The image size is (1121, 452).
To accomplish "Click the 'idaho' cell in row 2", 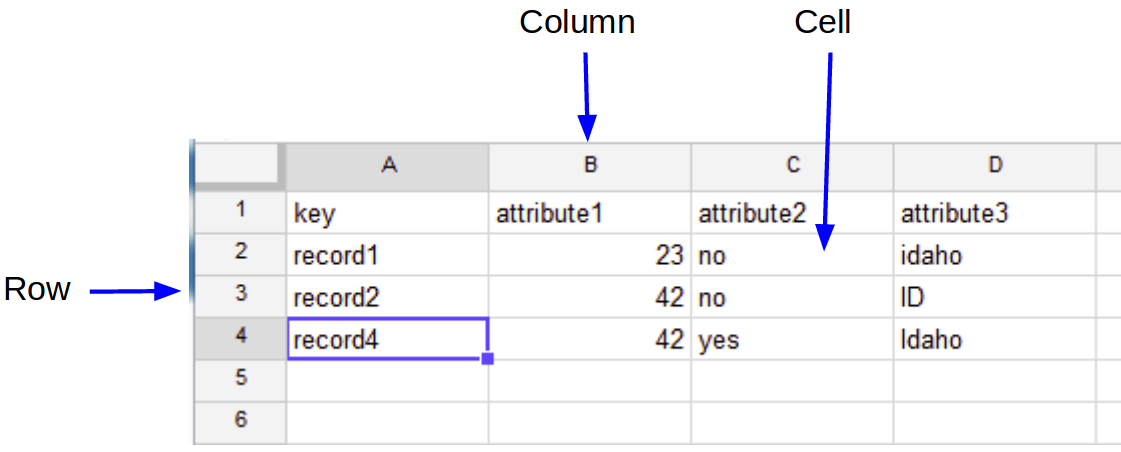I will click(994, 254).
